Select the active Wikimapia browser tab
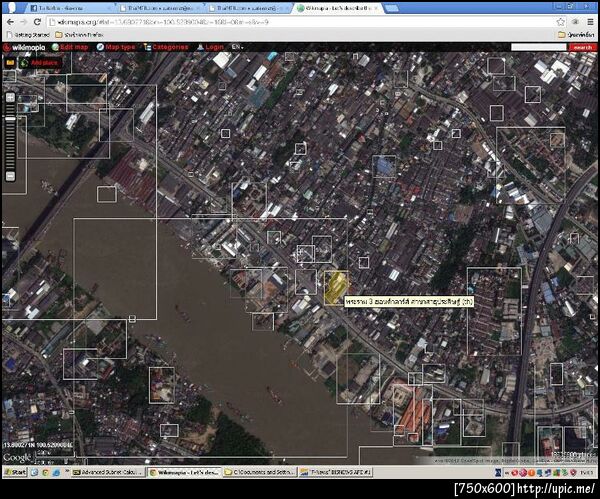Screen dimensions: 600x499 click(x=338, y=8)
